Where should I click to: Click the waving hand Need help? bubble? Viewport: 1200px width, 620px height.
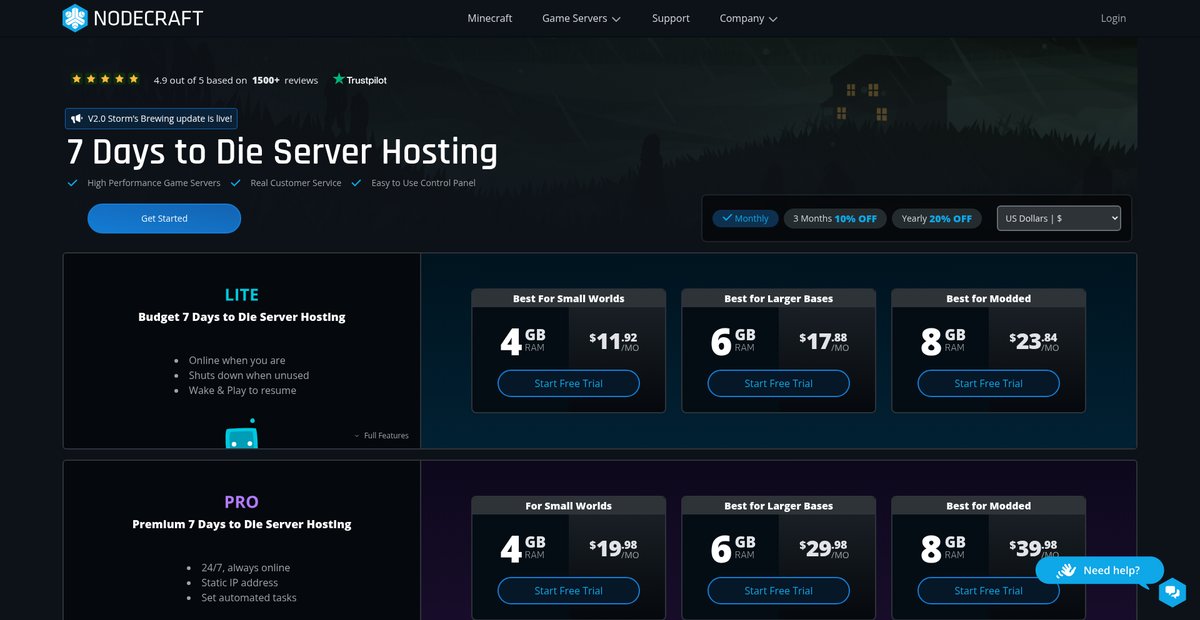tap(1100, 570)
